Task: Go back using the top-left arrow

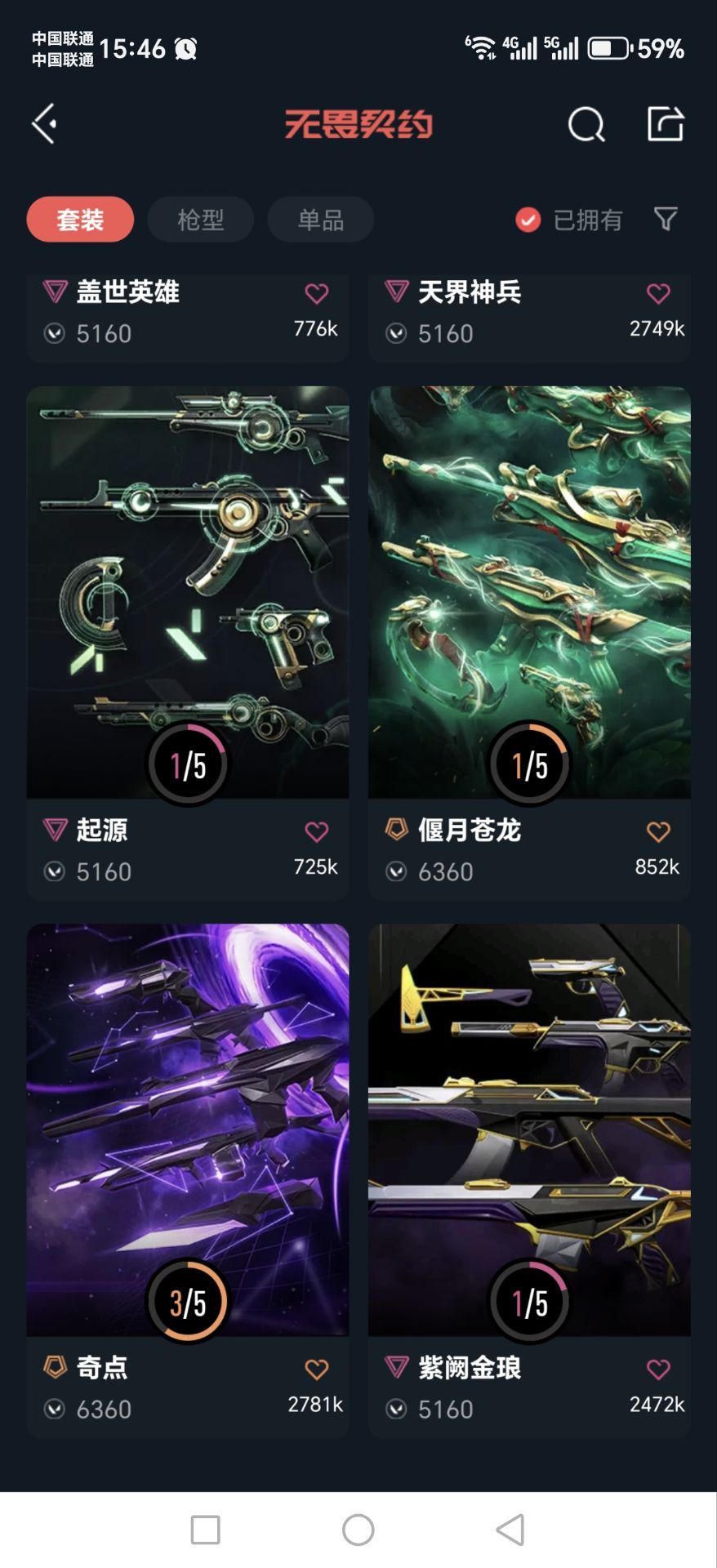Action: click(44, 124)
